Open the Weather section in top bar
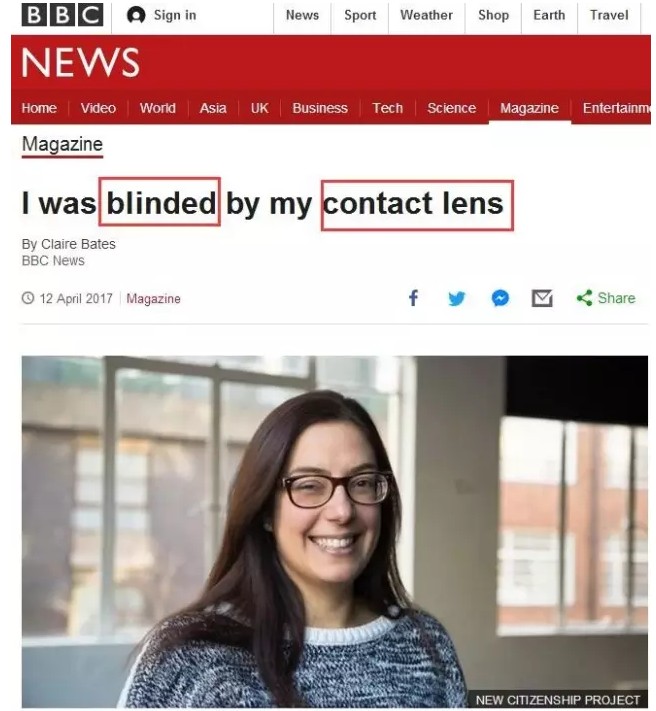This screenshot has width=656, height=711. click(x=426, y=15)
